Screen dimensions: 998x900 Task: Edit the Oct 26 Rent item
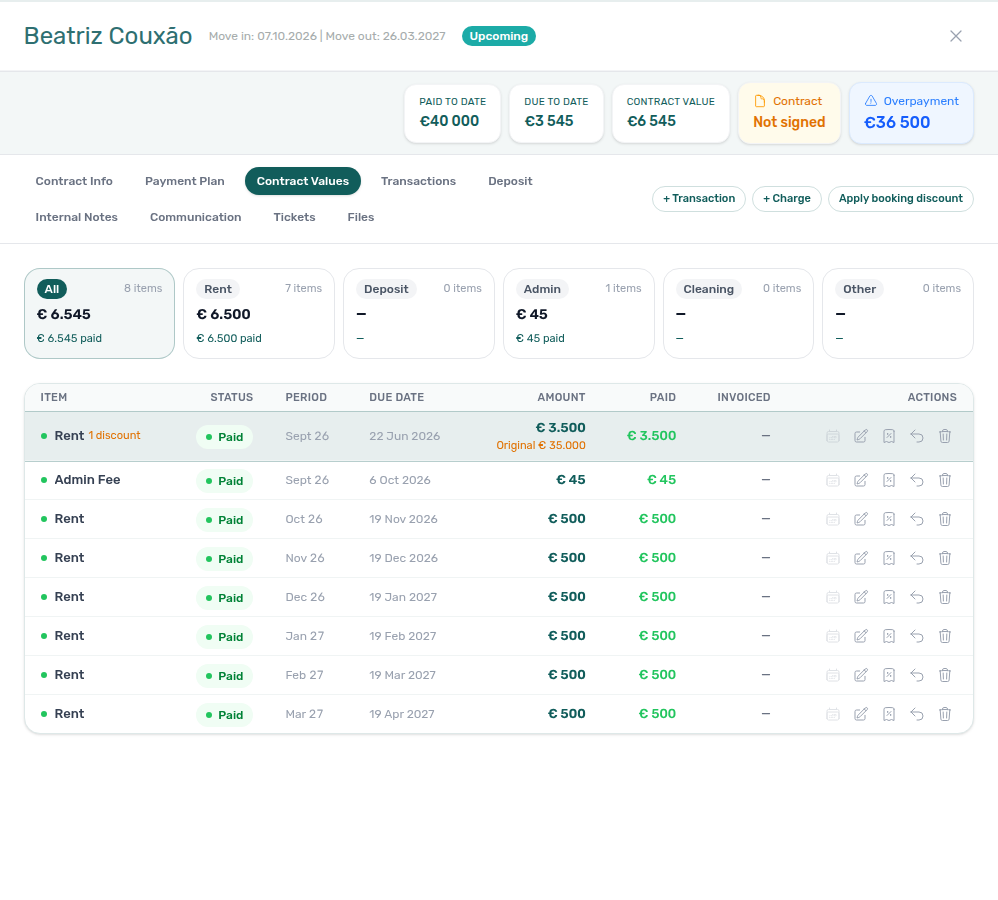coord(861,519)
